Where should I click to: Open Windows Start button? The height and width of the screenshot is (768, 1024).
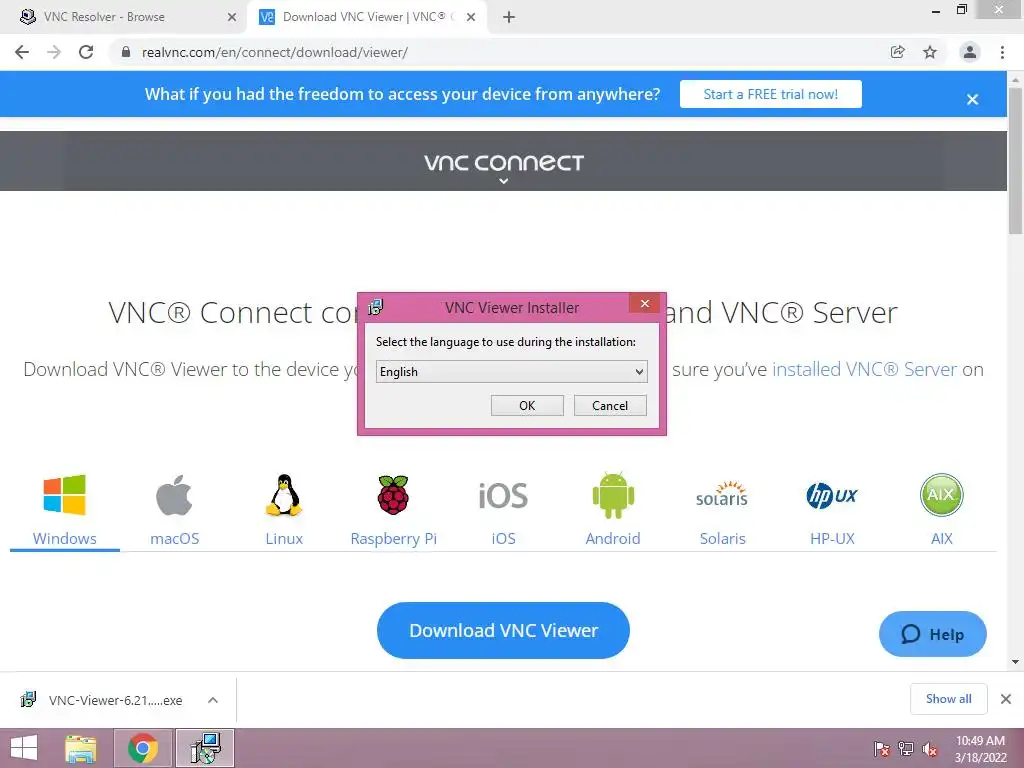(24, 748)
